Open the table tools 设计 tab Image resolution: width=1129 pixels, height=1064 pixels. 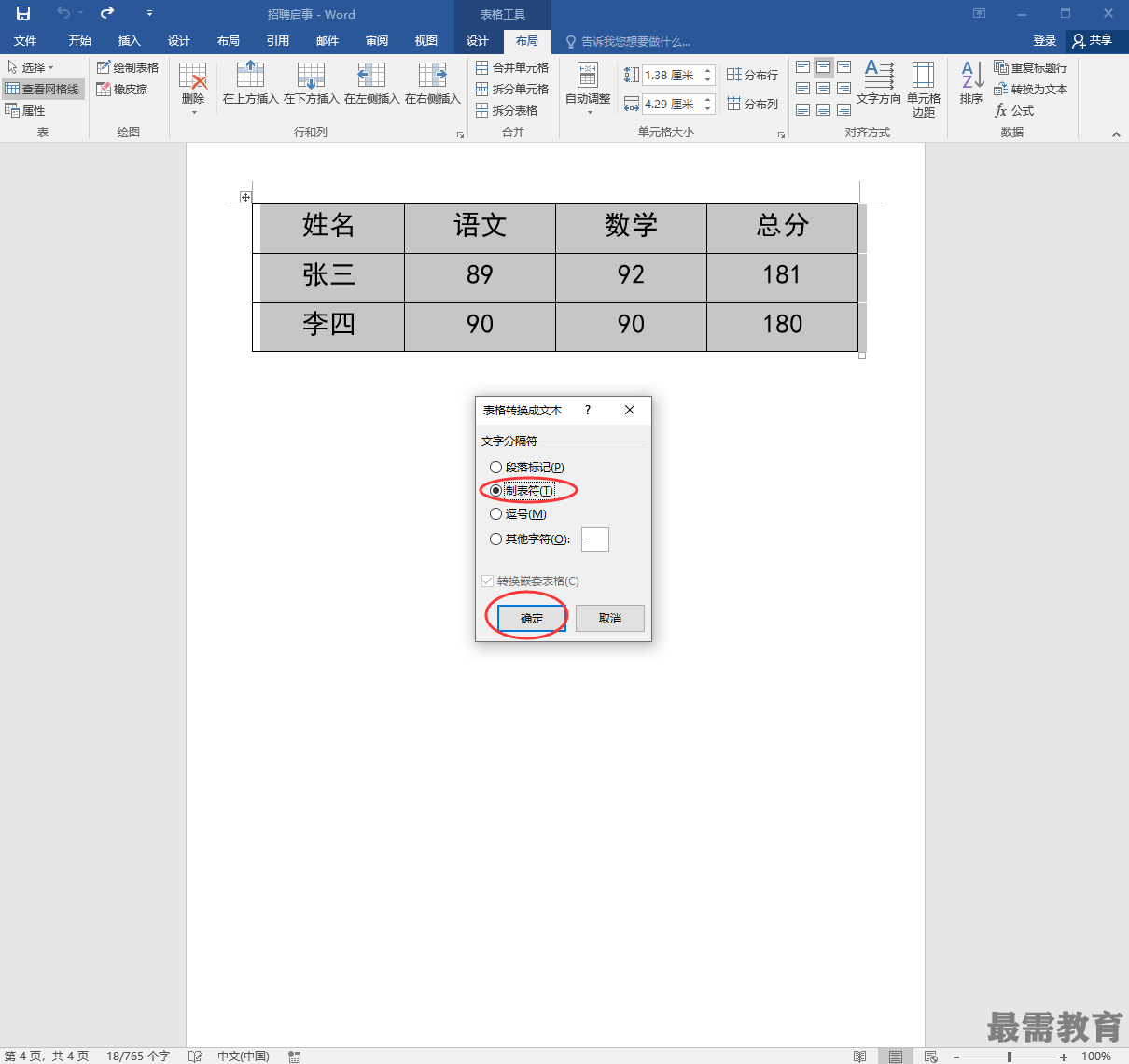coord(478,41)
